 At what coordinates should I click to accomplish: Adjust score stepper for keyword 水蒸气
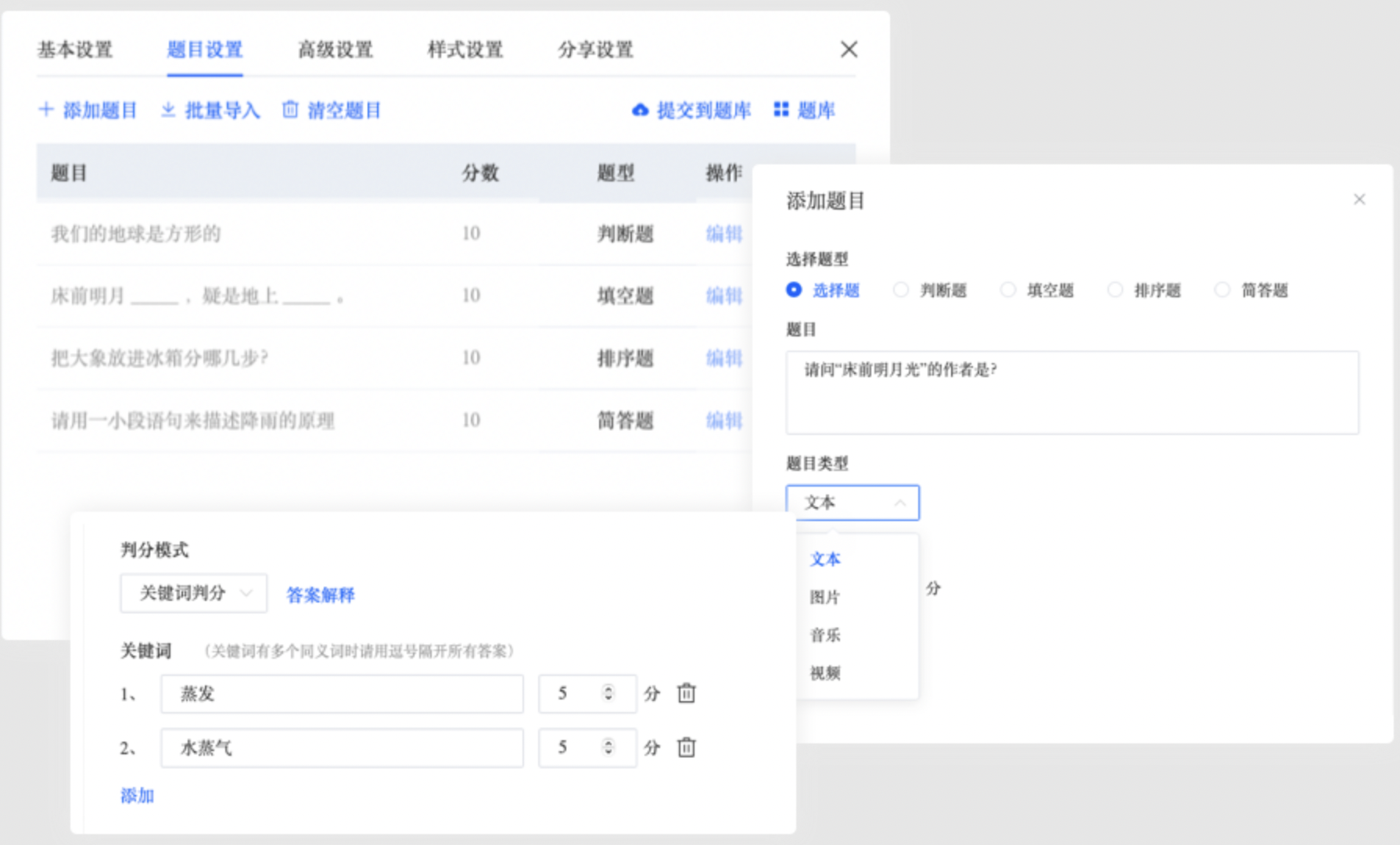tap(608, 747)
